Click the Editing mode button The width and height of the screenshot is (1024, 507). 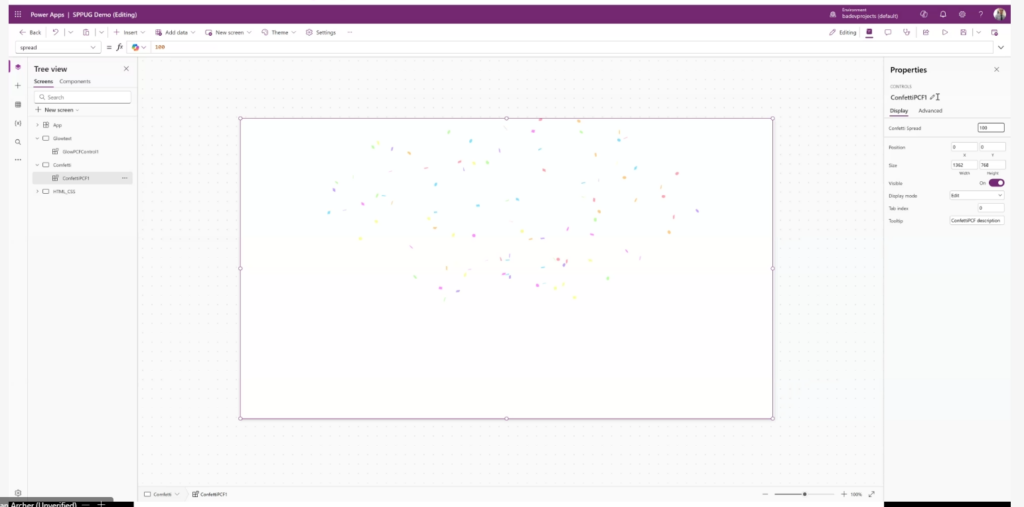842,32
